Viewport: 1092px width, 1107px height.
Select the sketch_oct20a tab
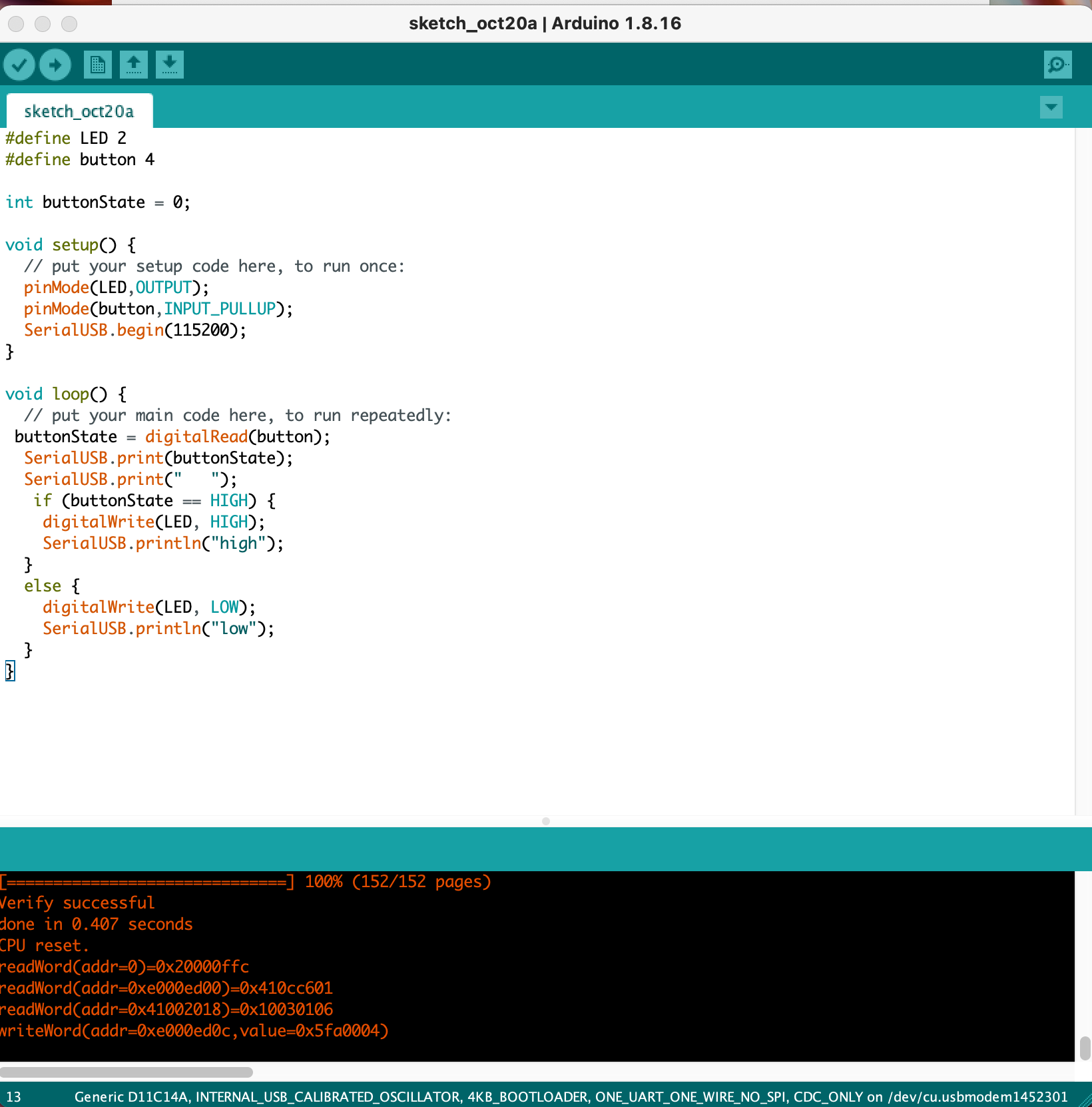[x=79, y=111]
